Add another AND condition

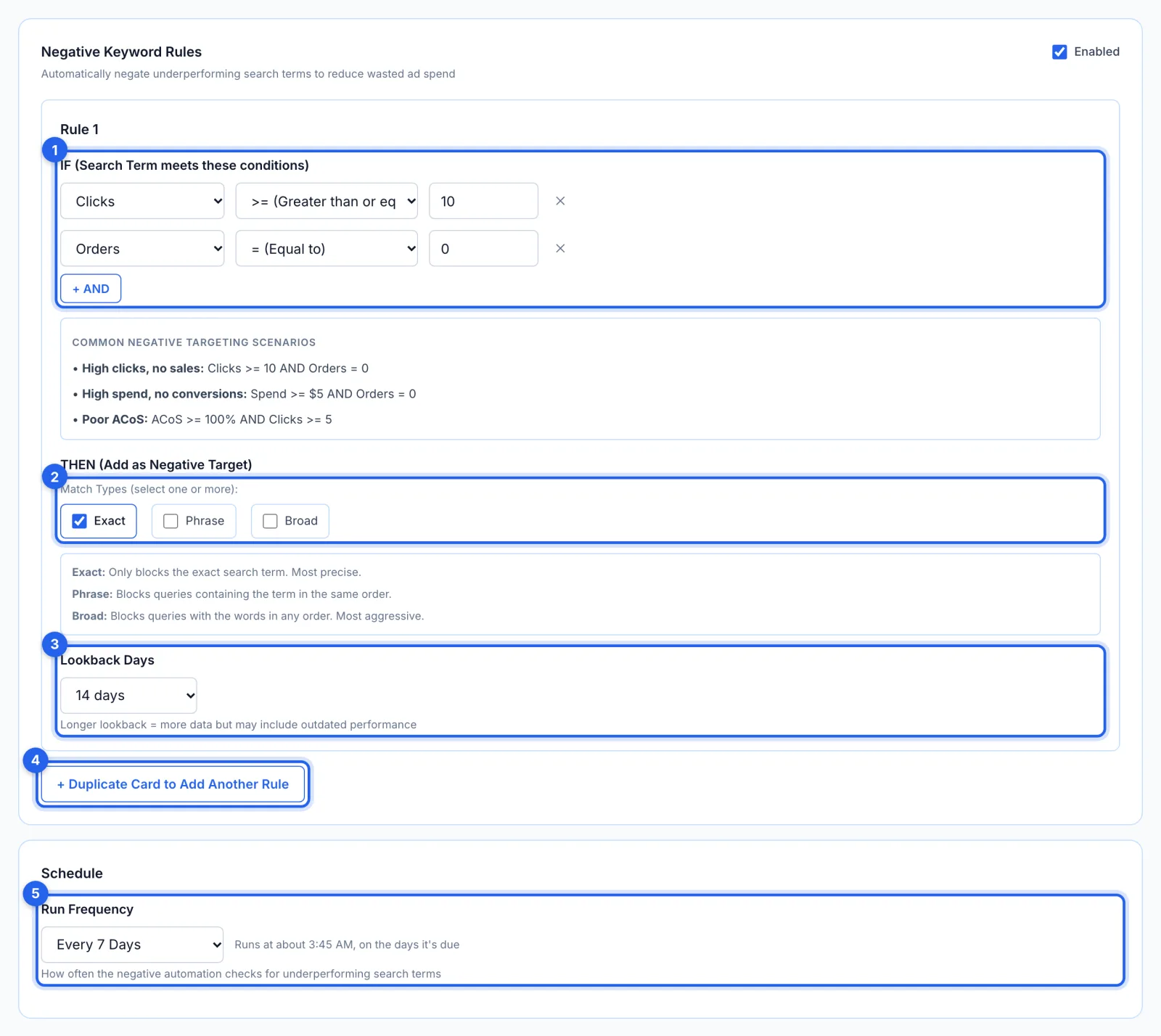click(x=91, y=289)
